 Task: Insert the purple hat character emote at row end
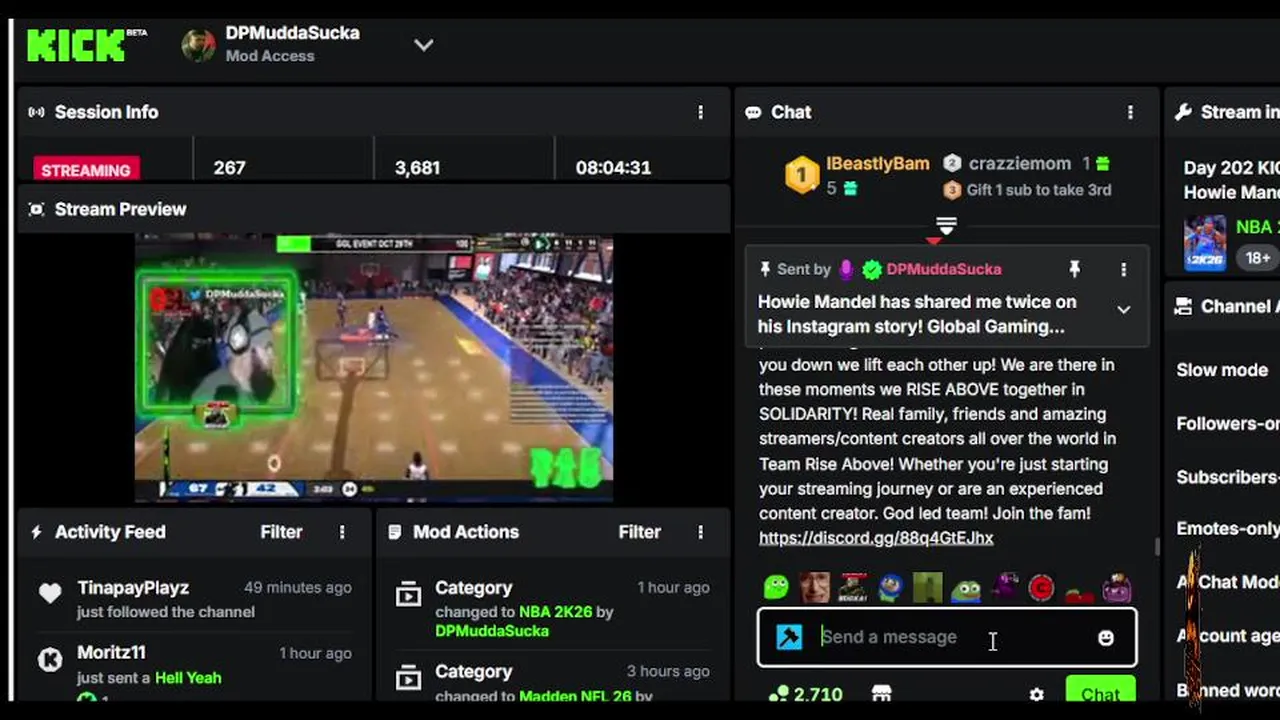[x=1117, y=587]
